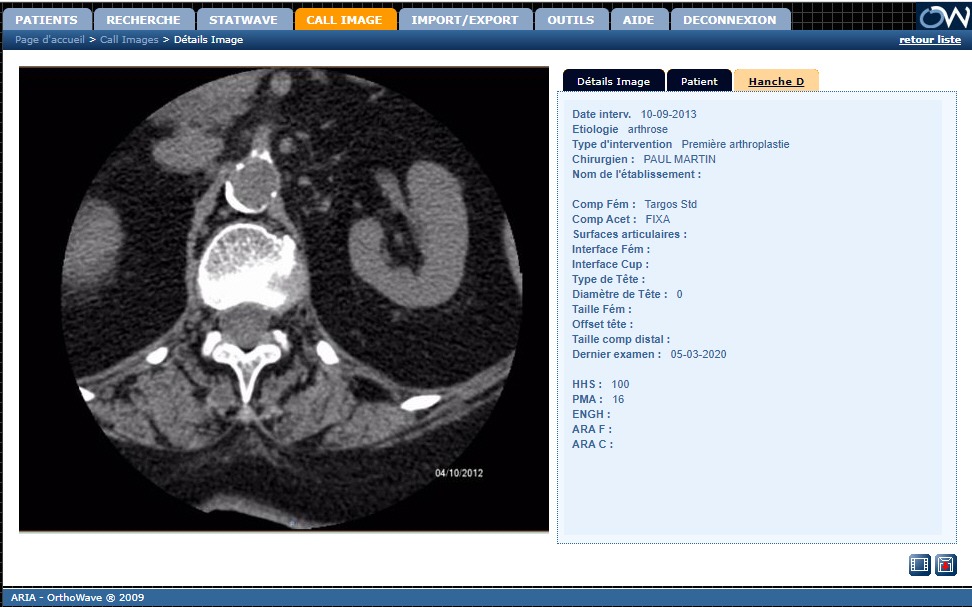972x607 pixels.
Task: Click the Dernier examen date 05-03-2020
Action: (x=698, y=354)
